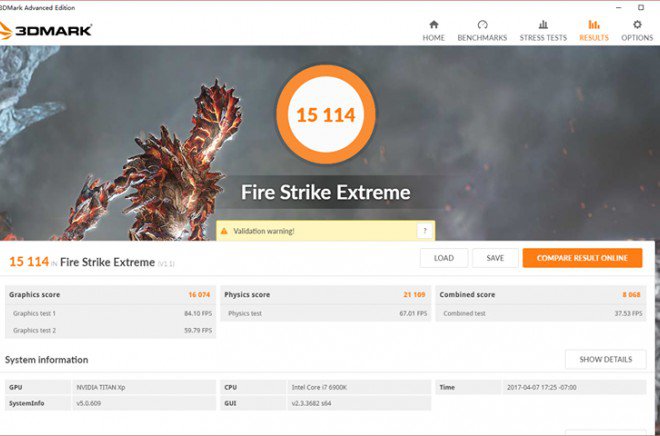Click the Combined score panel header
Viewport: 660px width, 436px height.
pos(541,295)
